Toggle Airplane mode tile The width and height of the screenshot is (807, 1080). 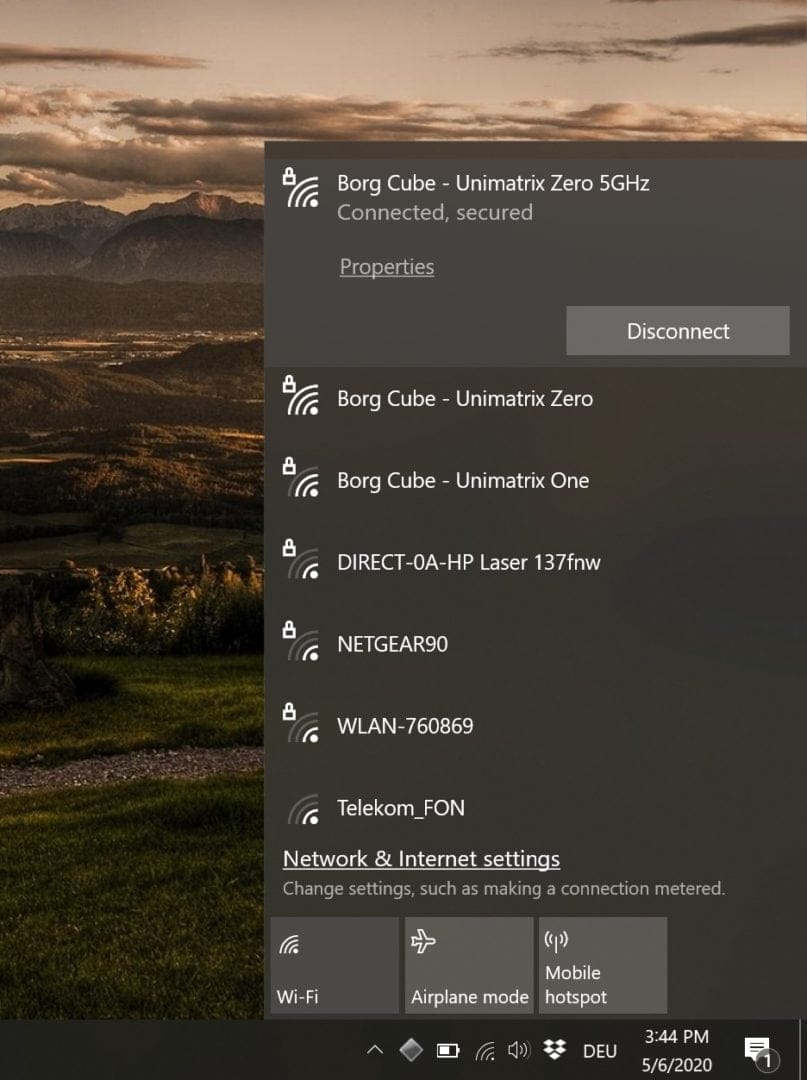point(468,965)
